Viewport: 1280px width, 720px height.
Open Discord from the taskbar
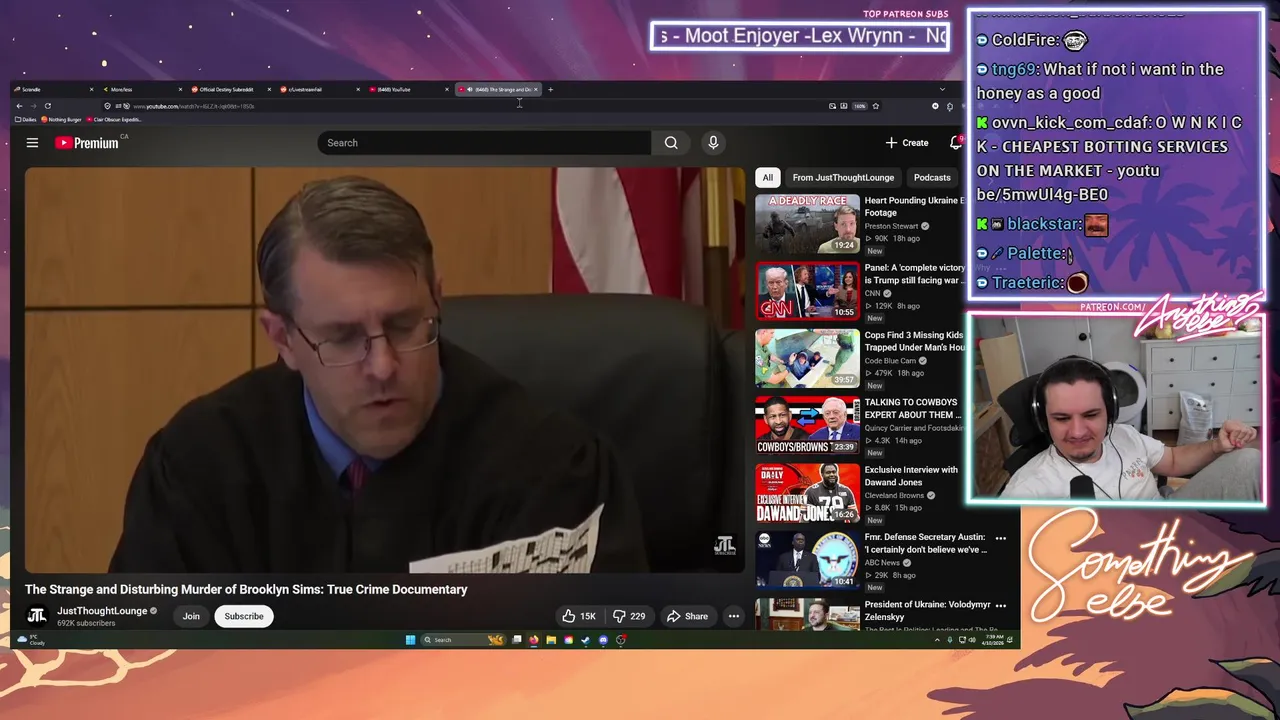click(603, 640)
